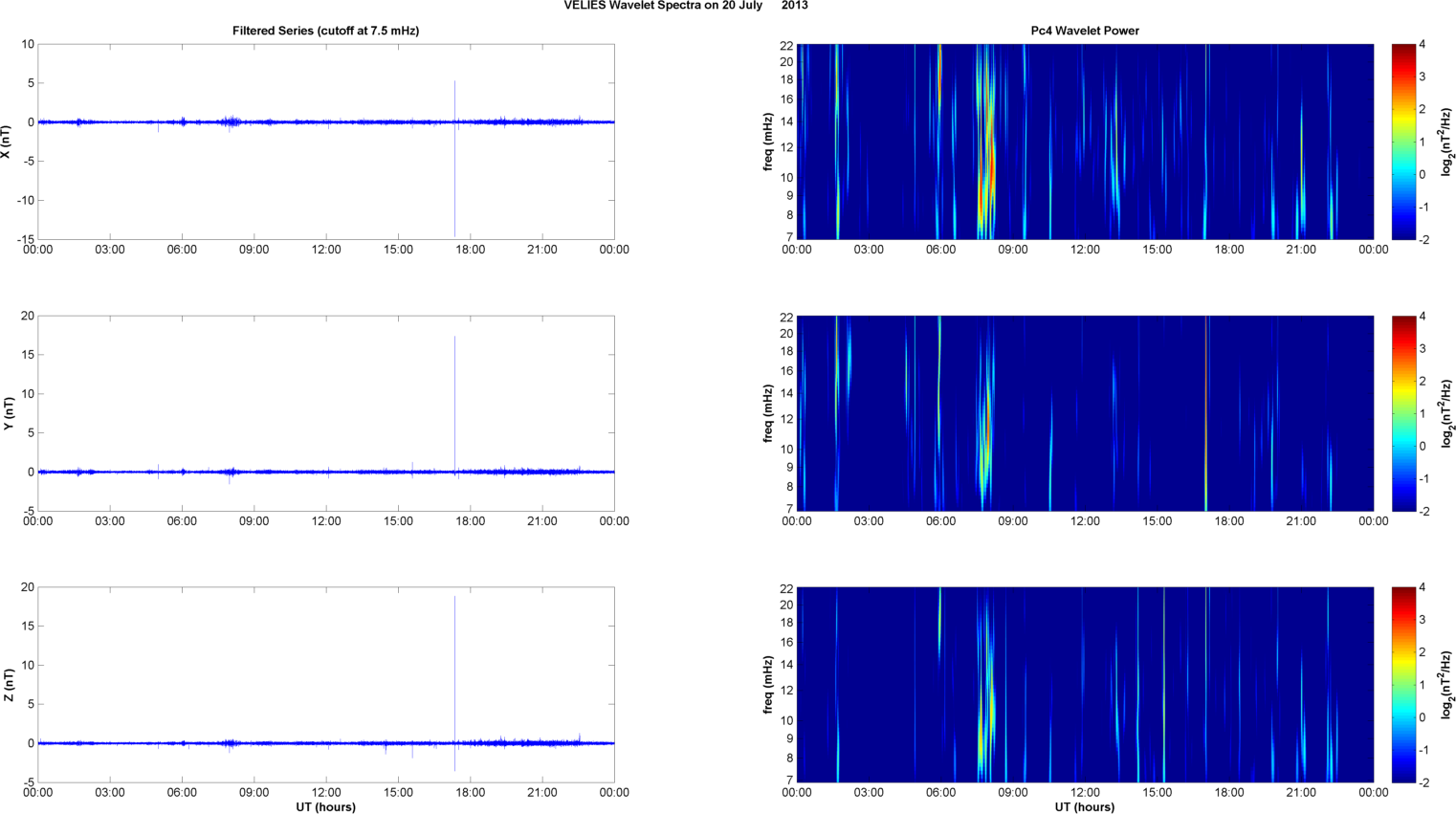Click the 12:00 tick under X series plot

[x=326, y=250]
